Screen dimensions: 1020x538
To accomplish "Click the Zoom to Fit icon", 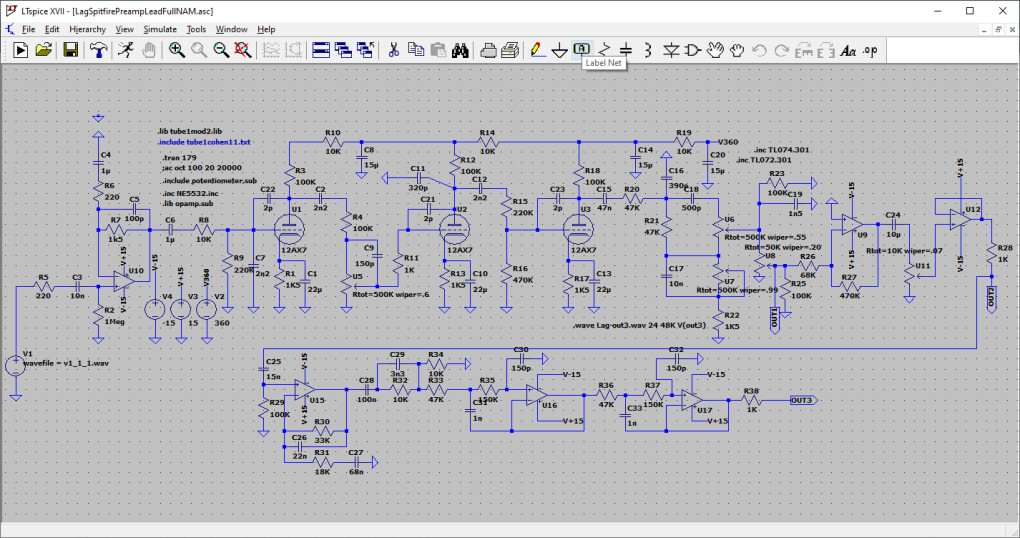I will 242,49.
